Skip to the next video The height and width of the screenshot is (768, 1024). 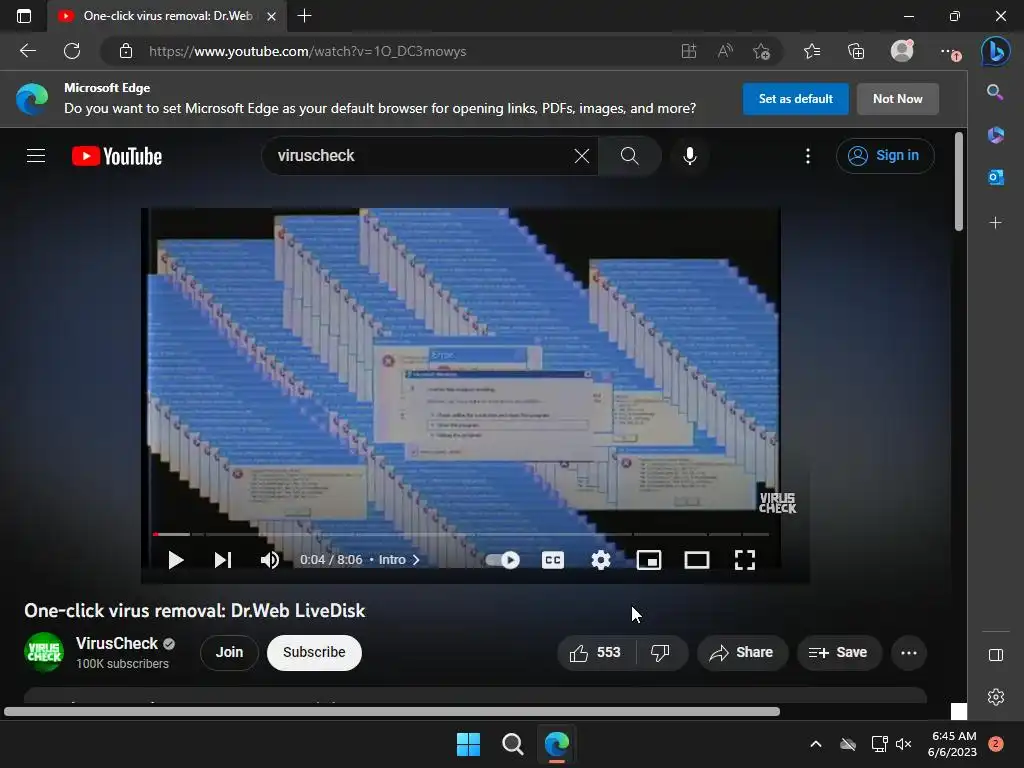point(223,560)
